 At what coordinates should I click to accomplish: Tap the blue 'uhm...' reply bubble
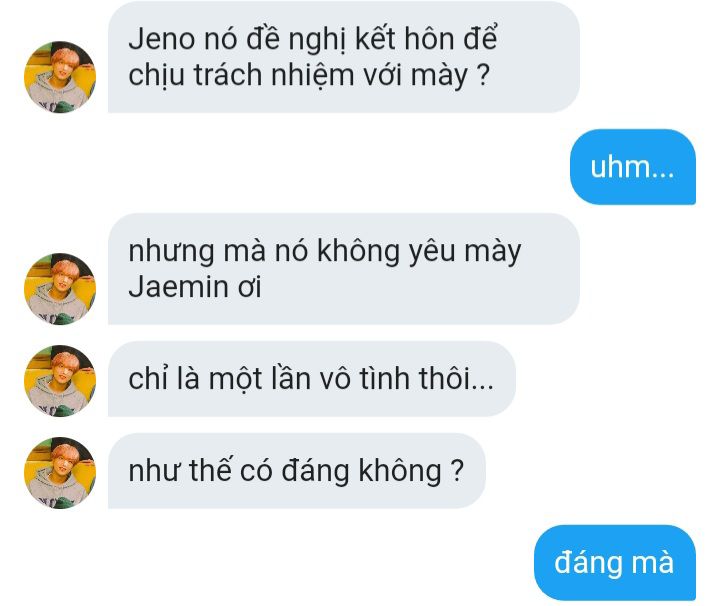pyautogui.click(x=633, y=167)
